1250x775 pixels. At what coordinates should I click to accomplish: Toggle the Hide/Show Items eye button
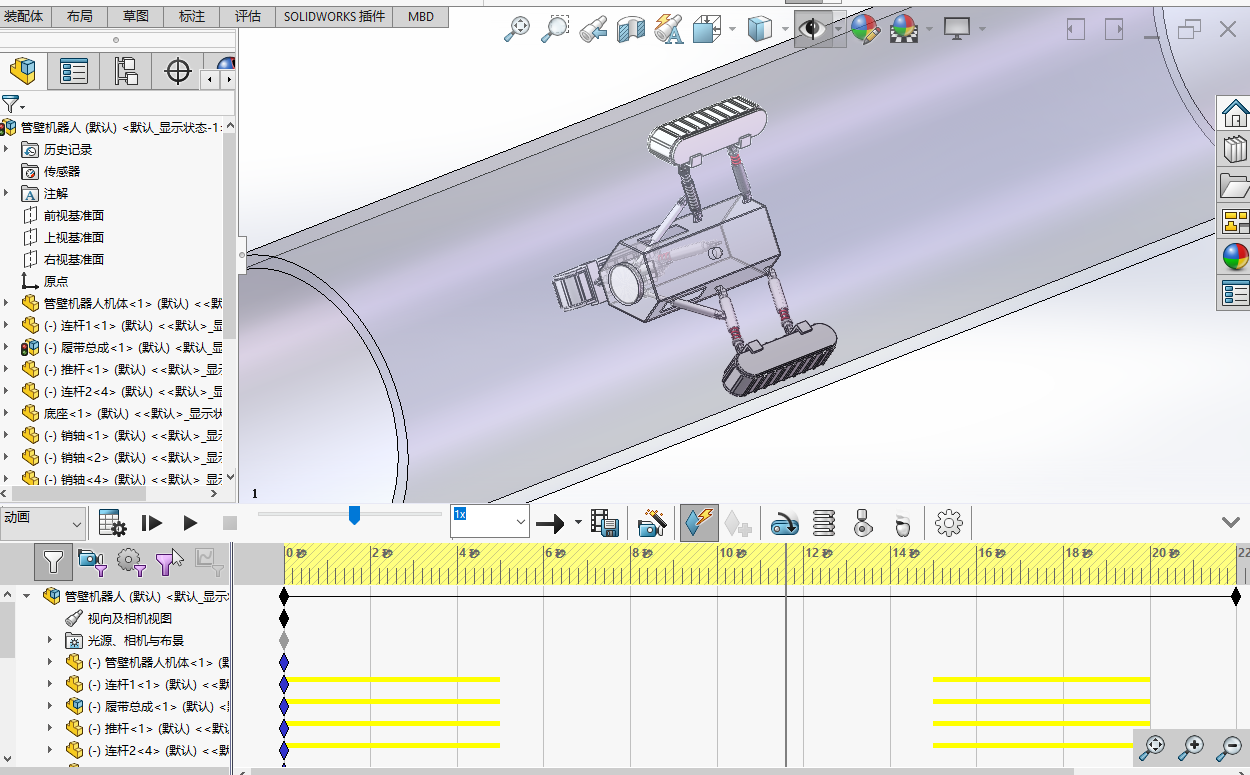tap(812, 29)
